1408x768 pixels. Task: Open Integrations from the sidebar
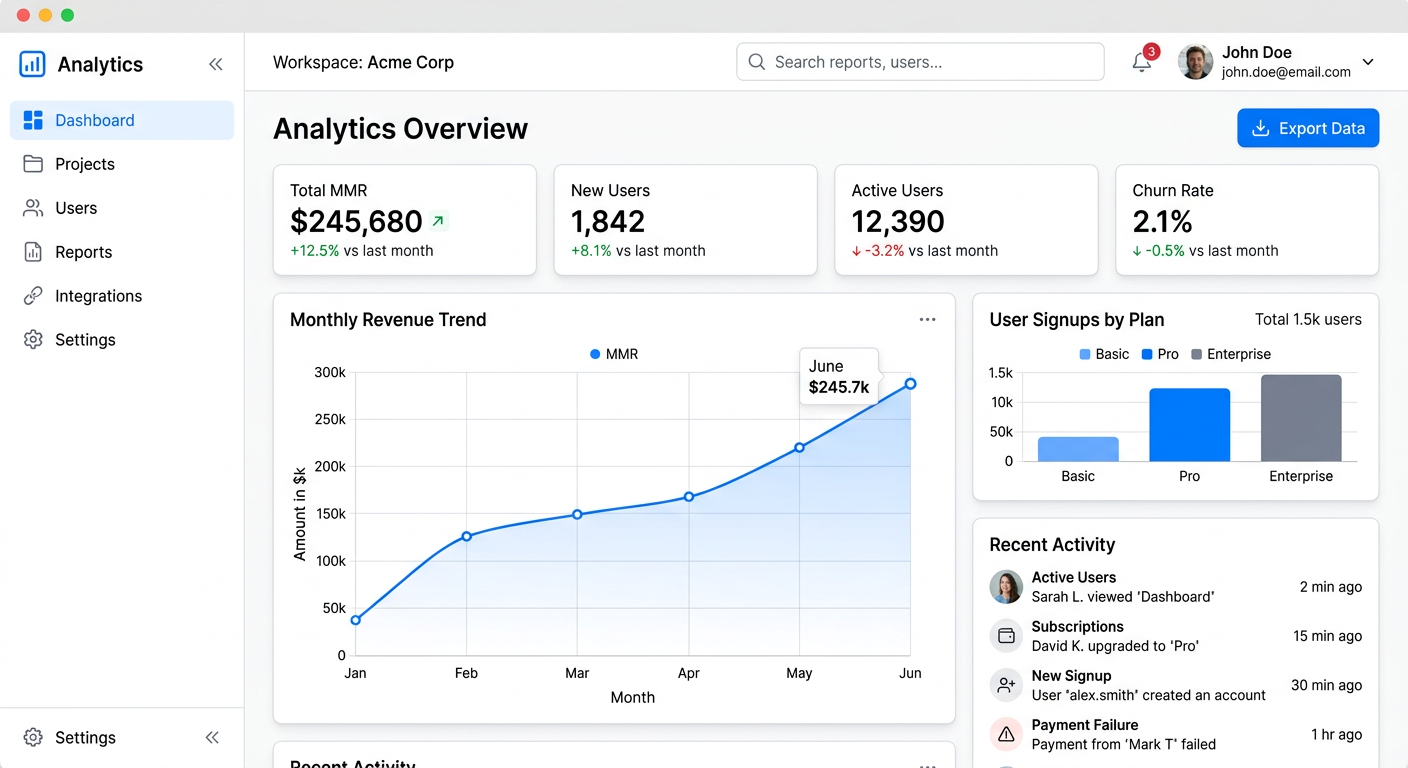pyautogui.click(x=32, y=296)
